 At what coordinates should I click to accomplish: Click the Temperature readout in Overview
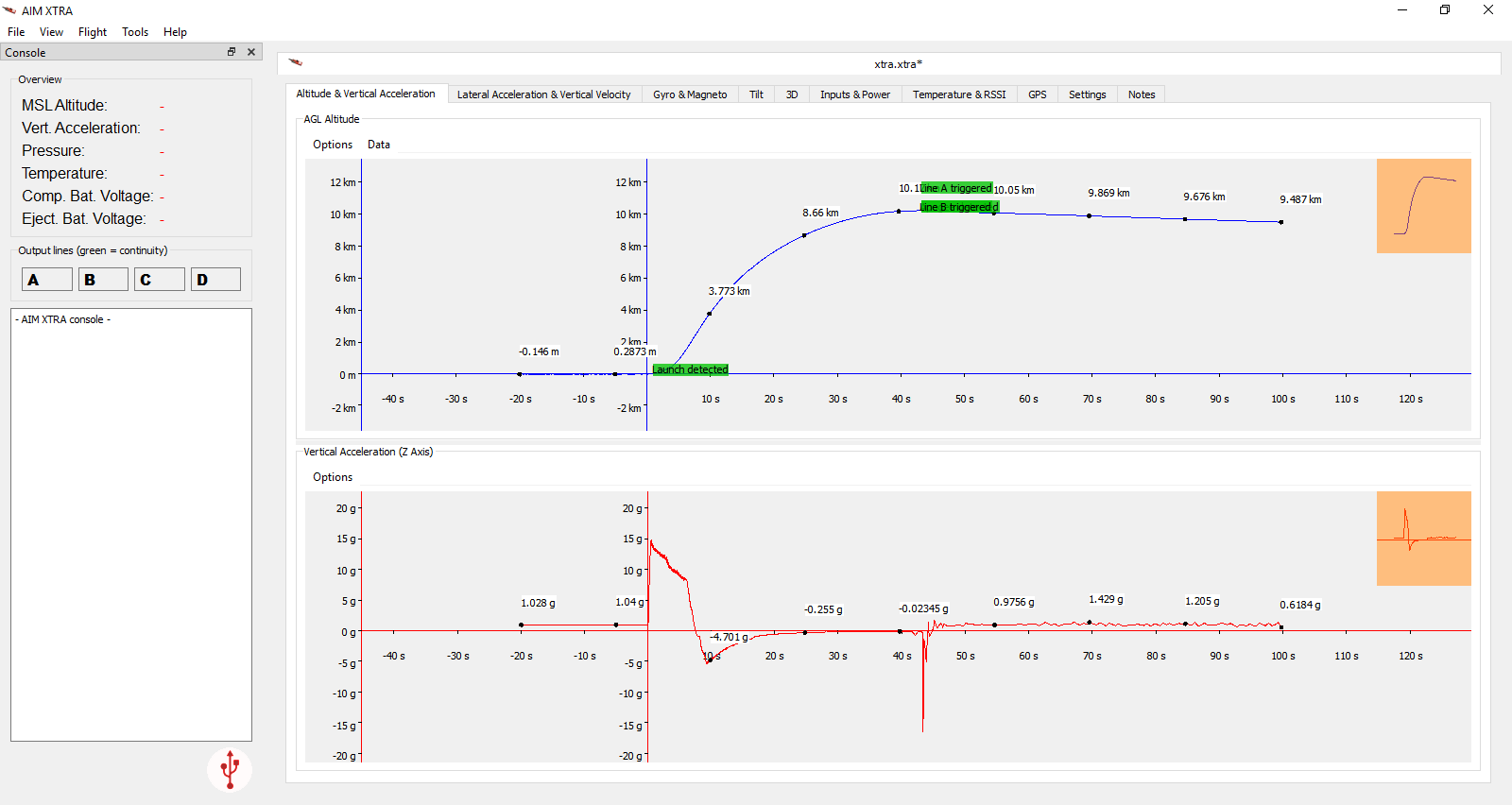pyautogui.click(x=93, y=173)
